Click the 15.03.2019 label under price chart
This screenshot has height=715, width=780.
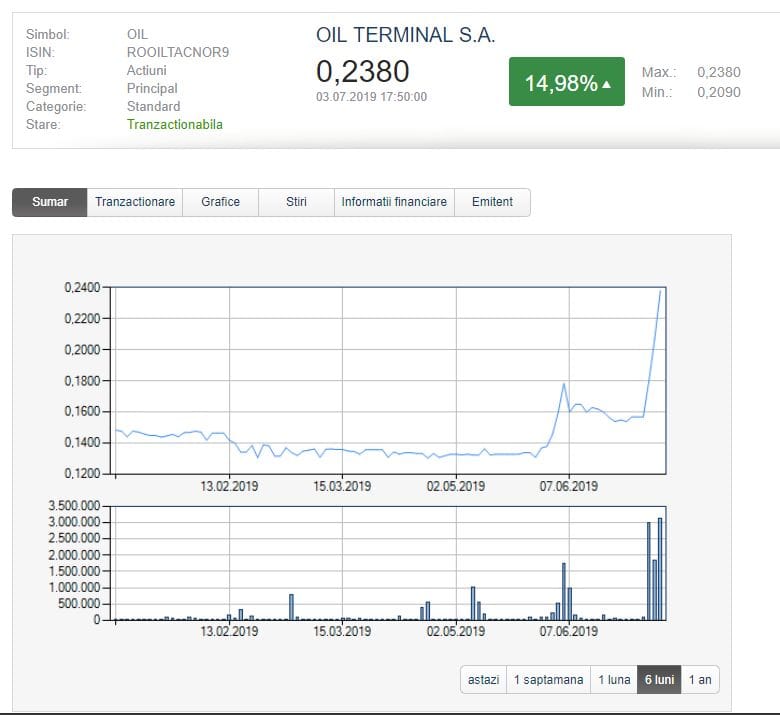tap(342, 486)
